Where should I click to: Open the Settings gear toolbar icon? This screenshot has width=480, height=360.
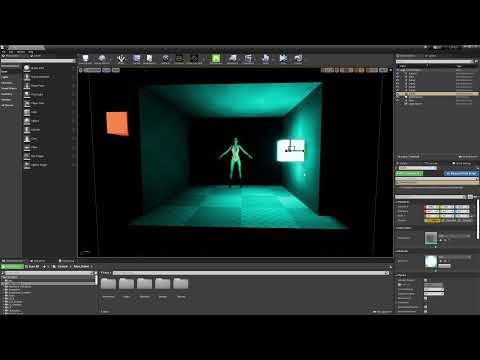click(166, 59)
